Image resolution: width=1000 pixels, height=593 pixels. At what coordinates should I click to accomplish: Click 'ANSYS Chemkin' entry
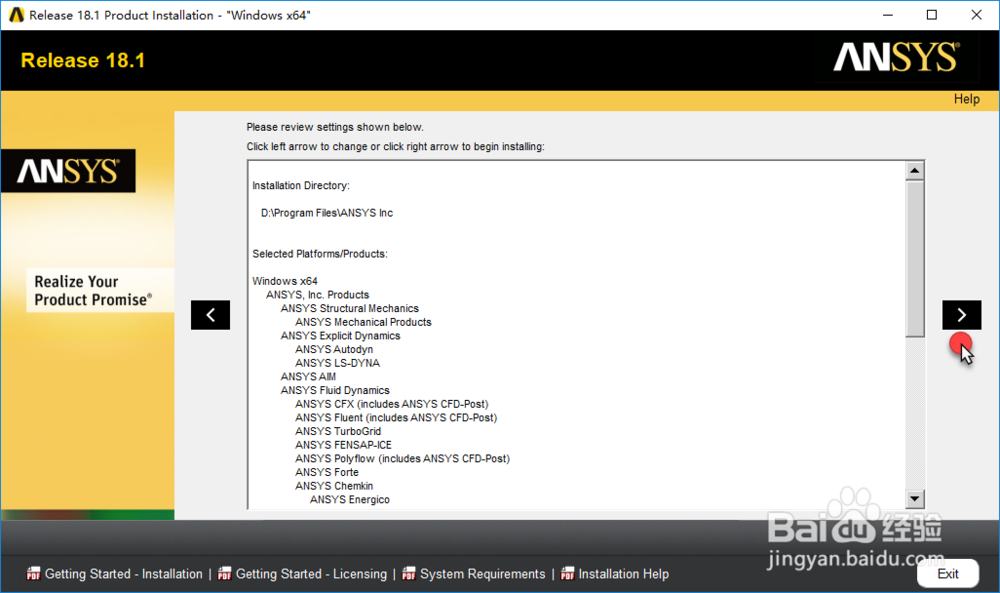click(334, 486)
